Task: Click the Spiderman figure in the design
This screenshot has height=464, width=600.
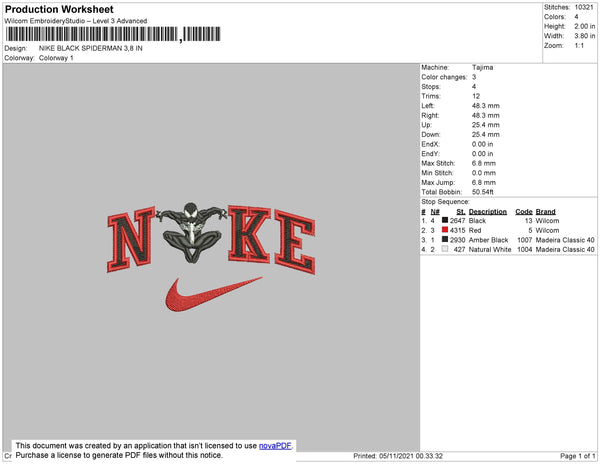Action: pos(191,232)
